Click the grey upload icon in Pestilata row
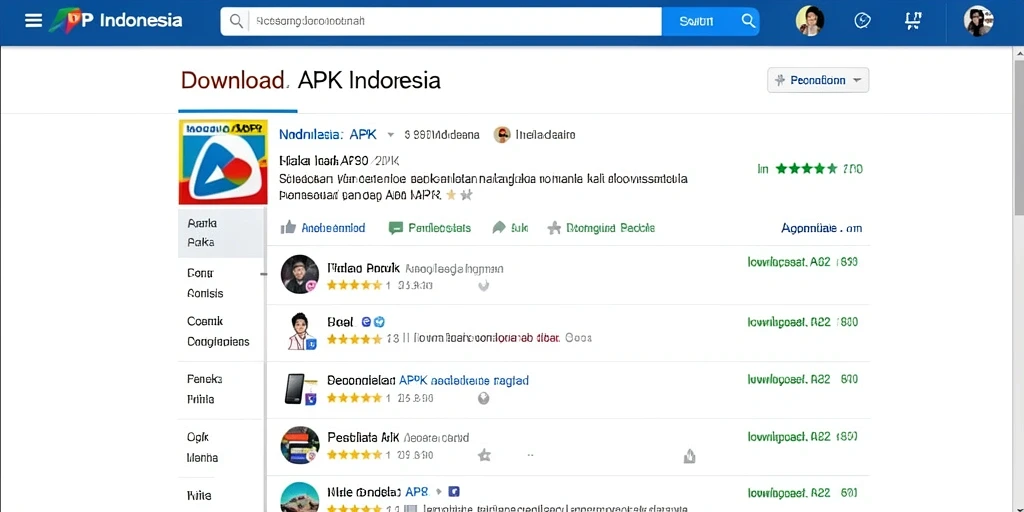 click(690, 456)
